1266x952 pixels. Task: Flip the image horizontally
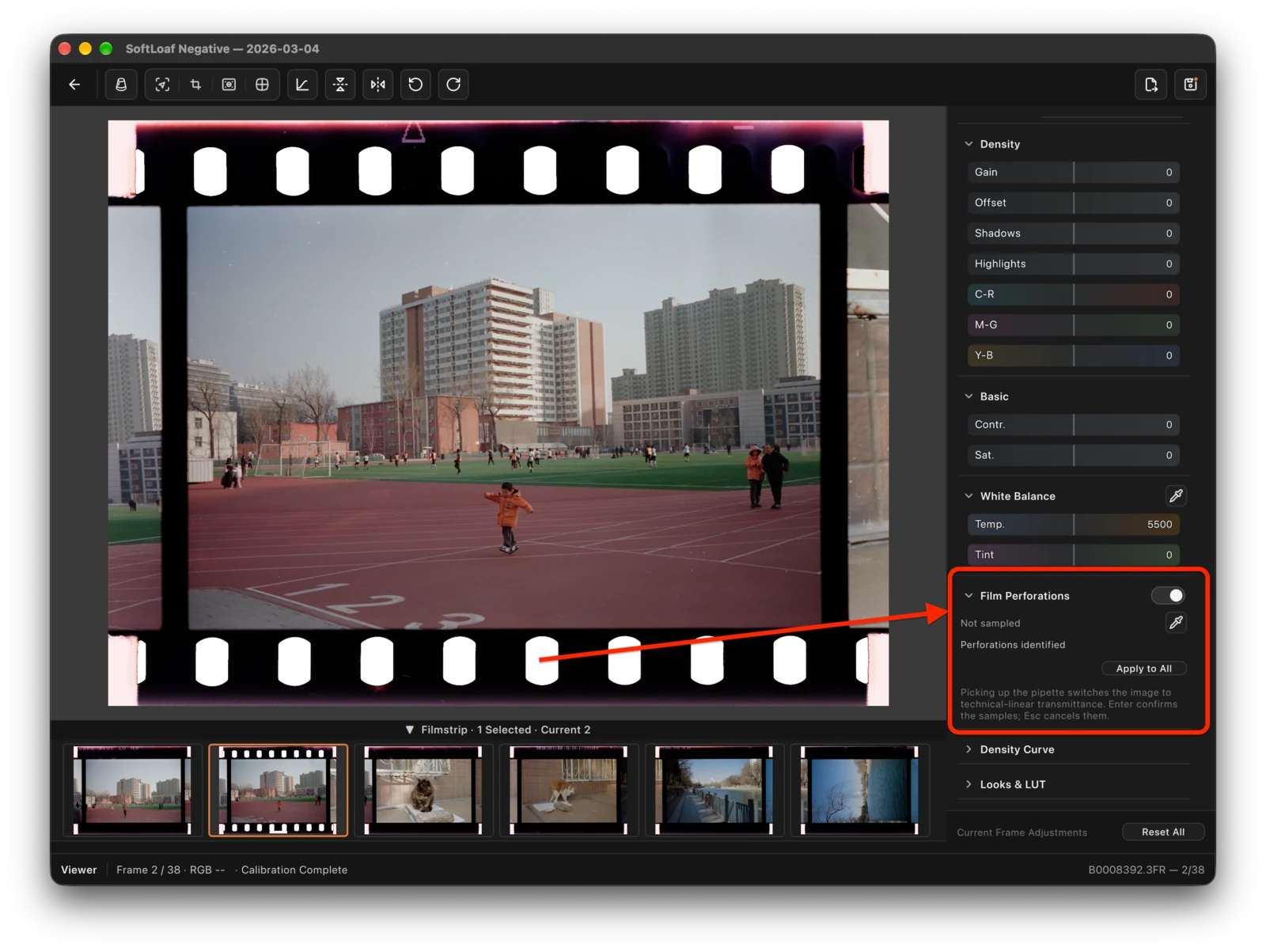pos(378,85)
